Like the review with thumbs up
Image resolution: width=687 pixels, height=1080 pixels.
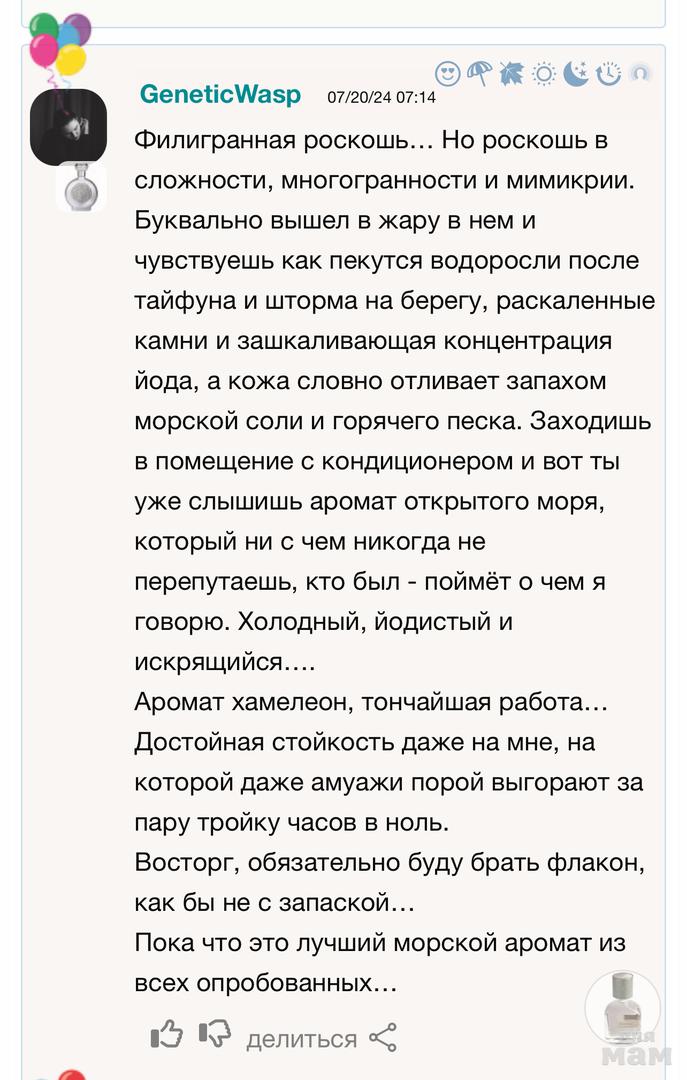pyautogui.click(x=166, y=1037)
